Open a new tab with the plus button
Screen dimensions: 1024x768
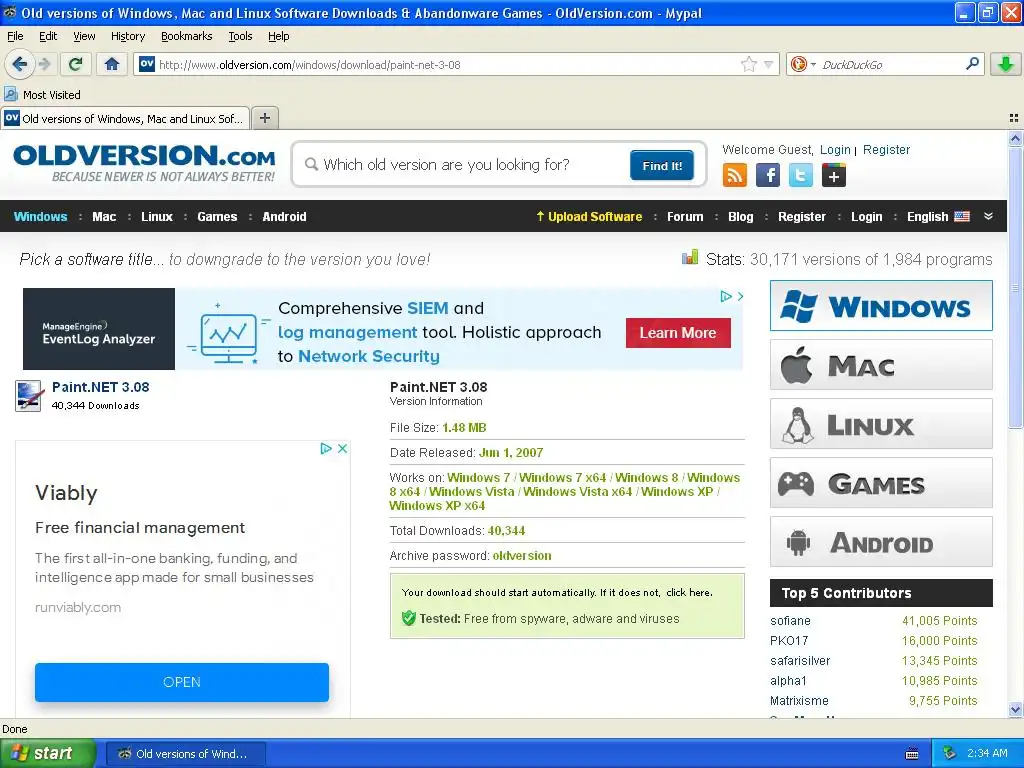[264, 118]
